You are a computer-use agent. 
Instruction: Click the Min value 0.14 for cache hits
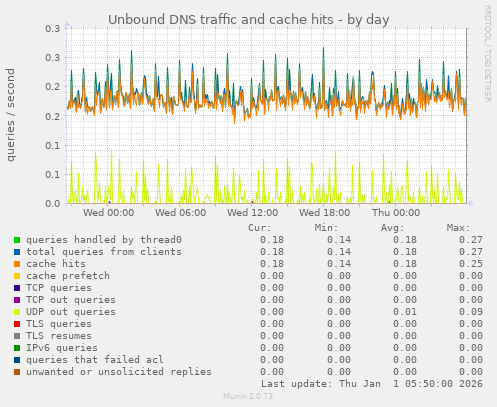[x=339, y=264]
